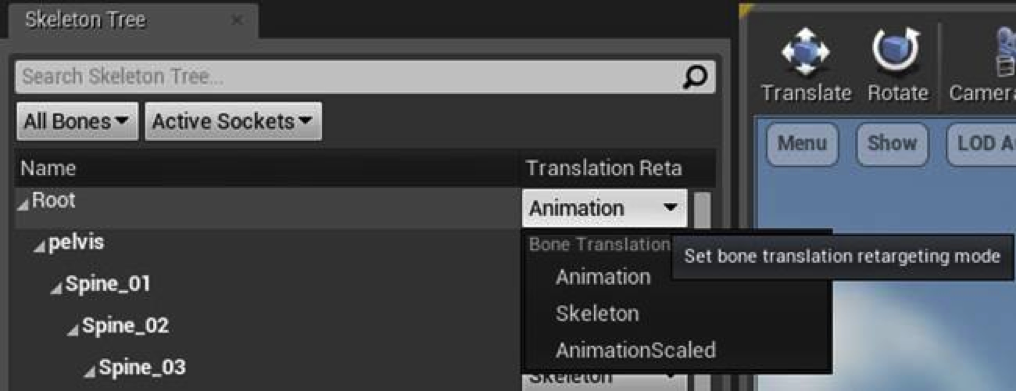
Task: Switch to the Skeleton Tree tab
Action: point(85,20)
